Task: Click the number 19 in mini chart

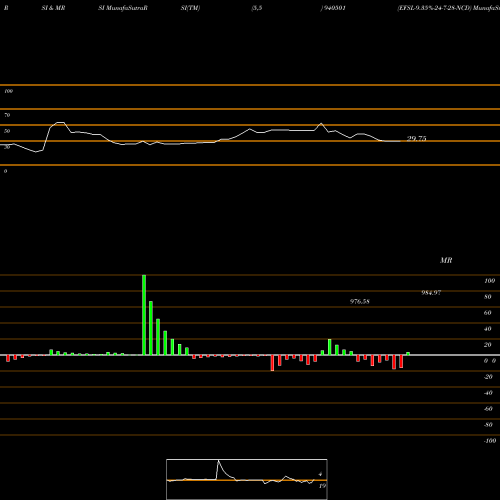Action: [322, 486]
